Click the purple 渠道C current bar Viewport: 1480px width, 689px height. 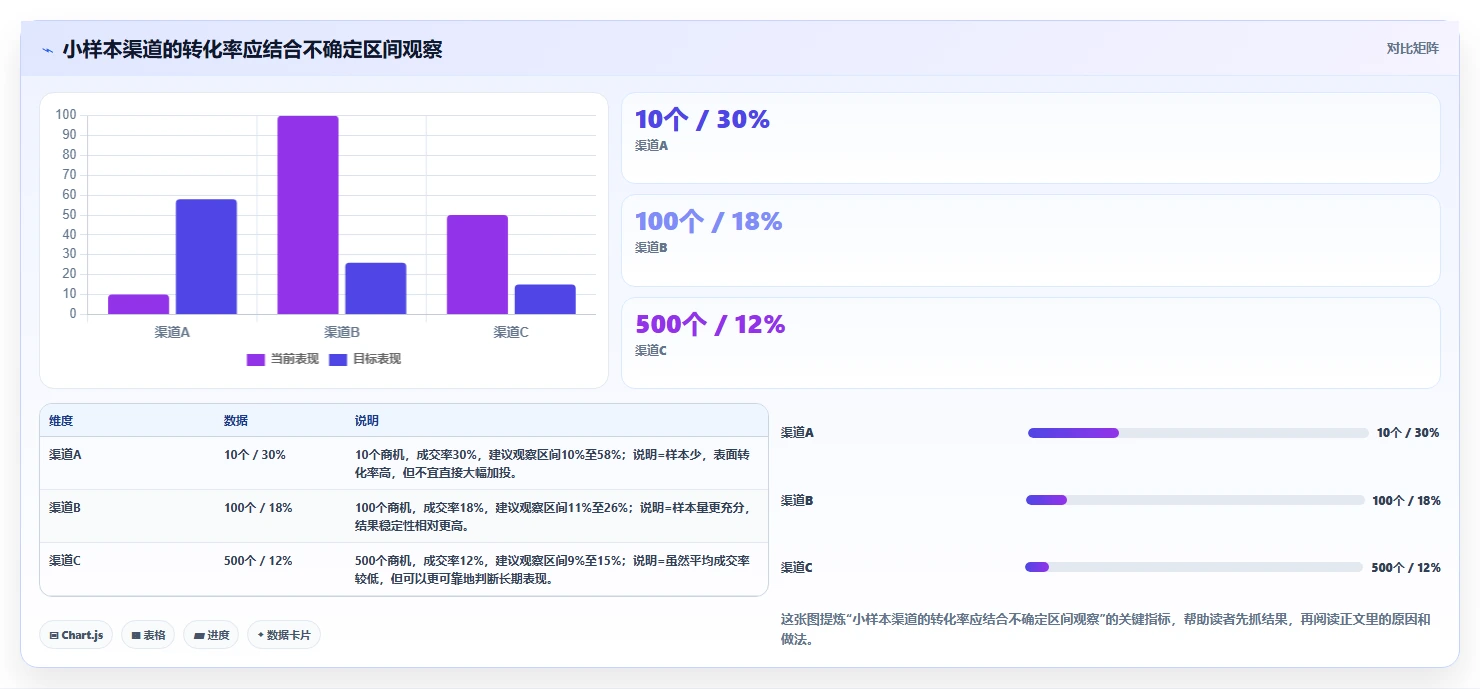[x=477, y=264]
